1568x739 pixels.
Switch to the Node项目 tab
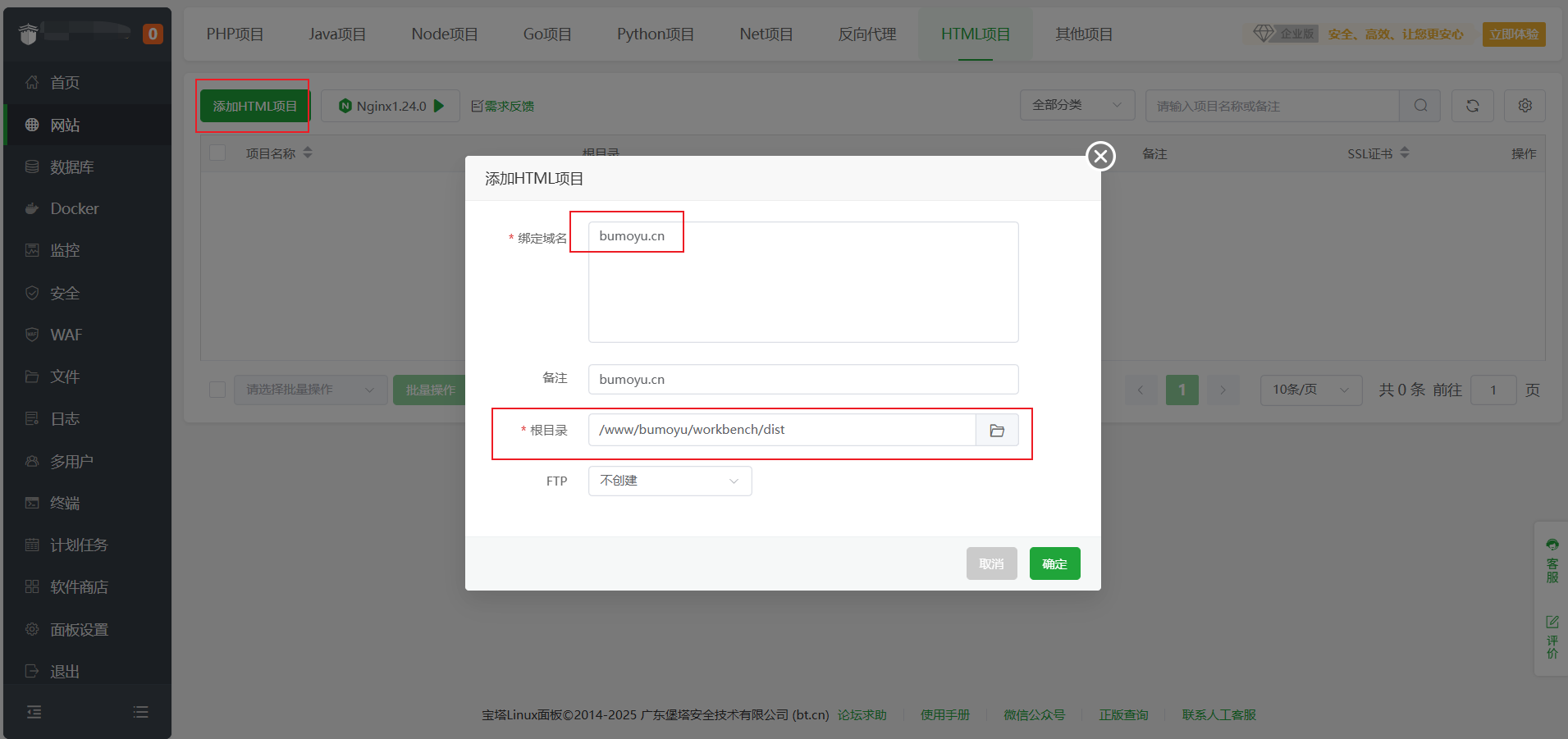click(444, 34)
